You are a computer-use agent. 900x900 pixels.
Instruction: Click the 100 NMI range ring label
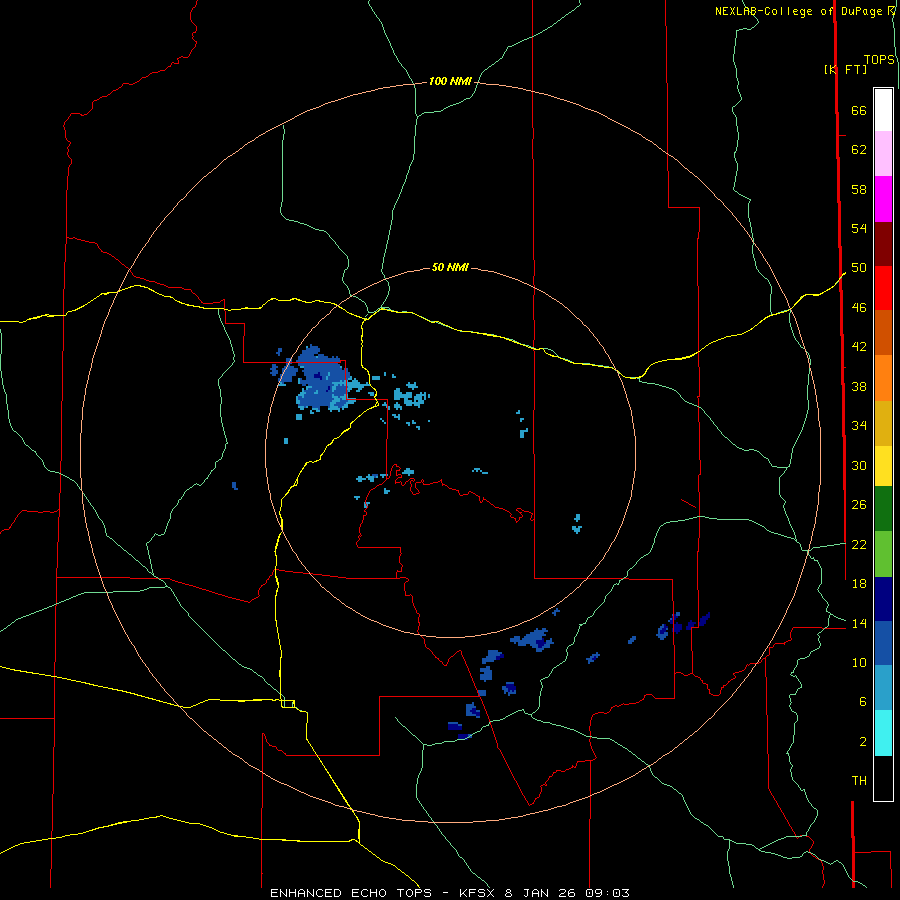(450, 82)
